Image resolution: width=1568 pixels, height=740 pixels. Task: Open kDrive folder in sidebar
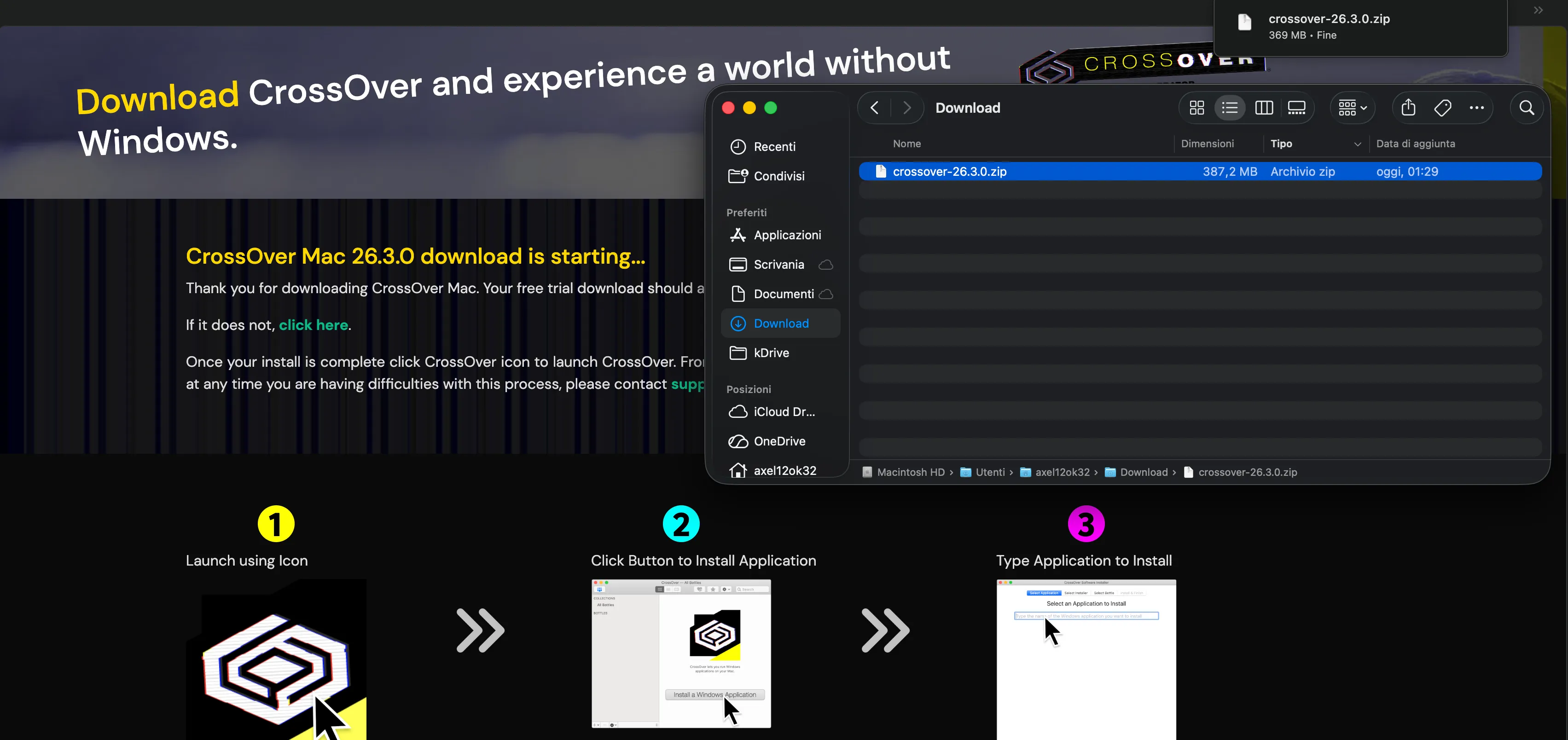point(780,353)
